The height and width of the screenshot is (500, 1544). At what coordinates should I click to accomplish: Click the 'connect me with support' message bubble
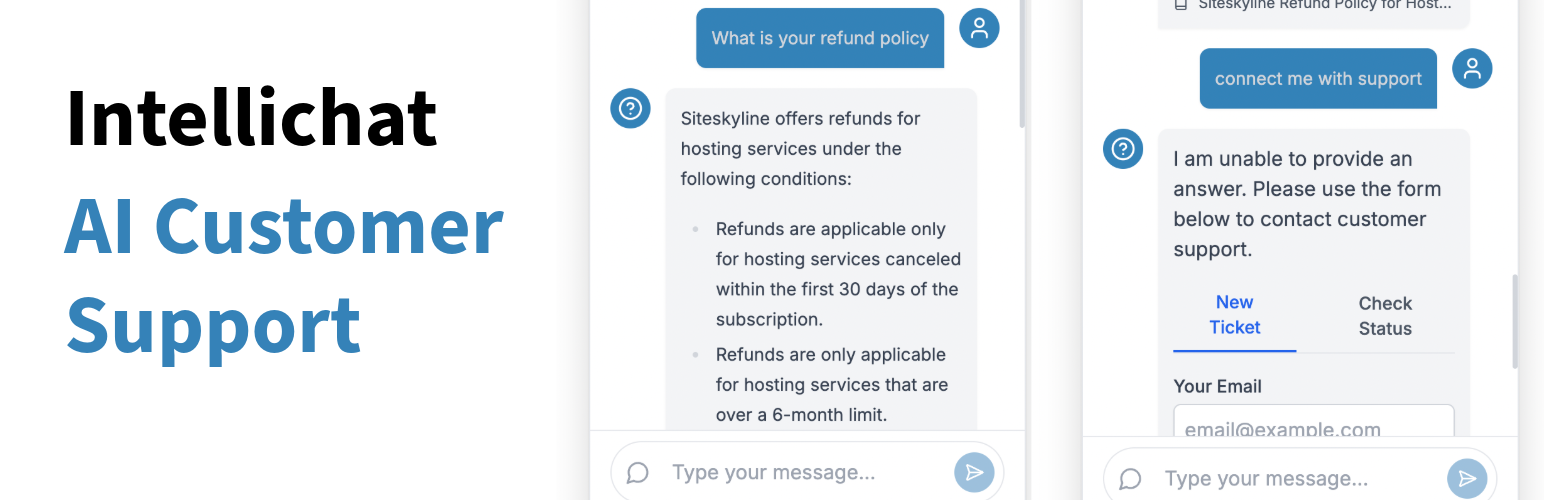click(1318, 79)
